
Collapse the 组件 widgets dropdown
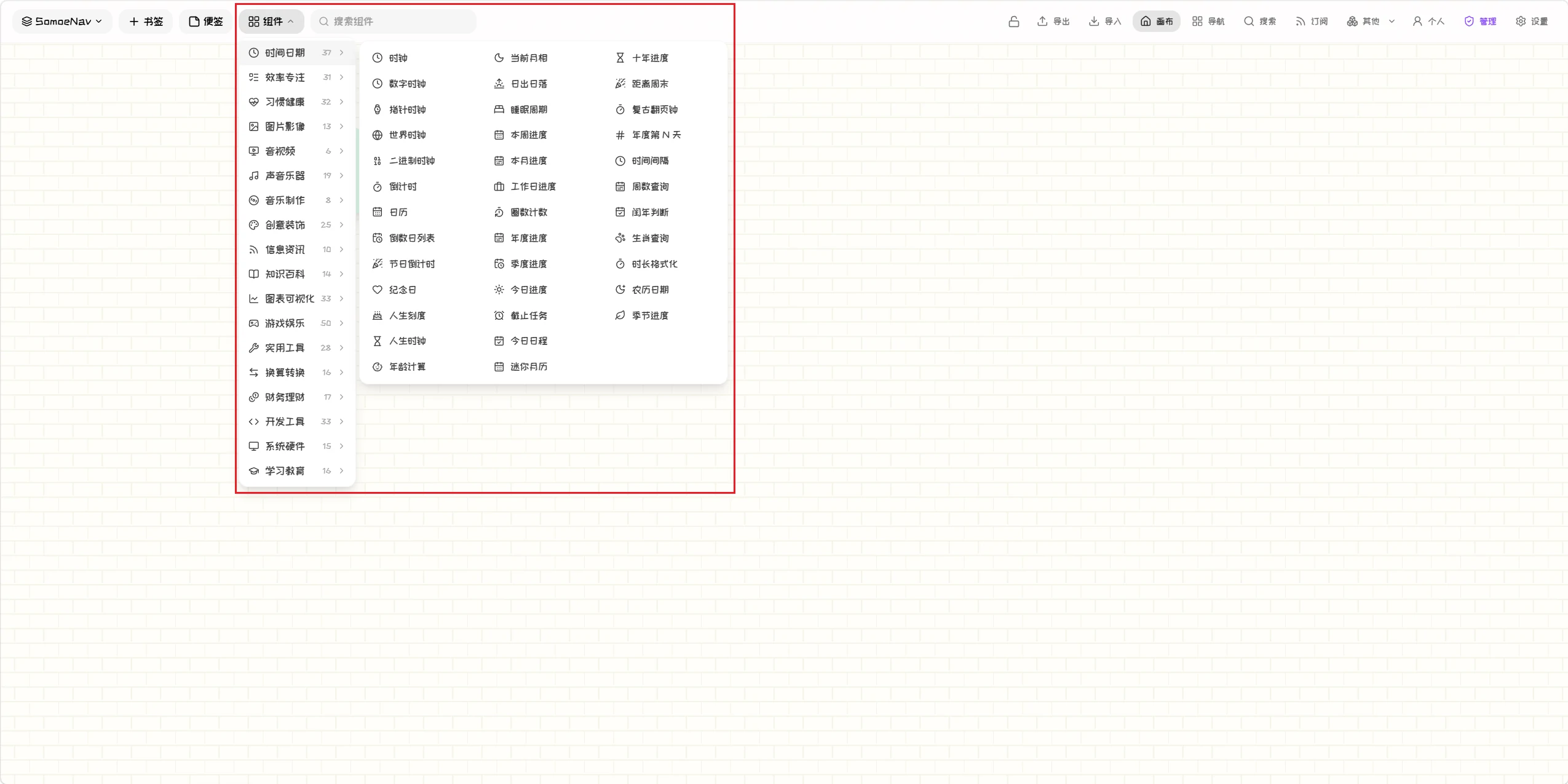coord(271,22)
